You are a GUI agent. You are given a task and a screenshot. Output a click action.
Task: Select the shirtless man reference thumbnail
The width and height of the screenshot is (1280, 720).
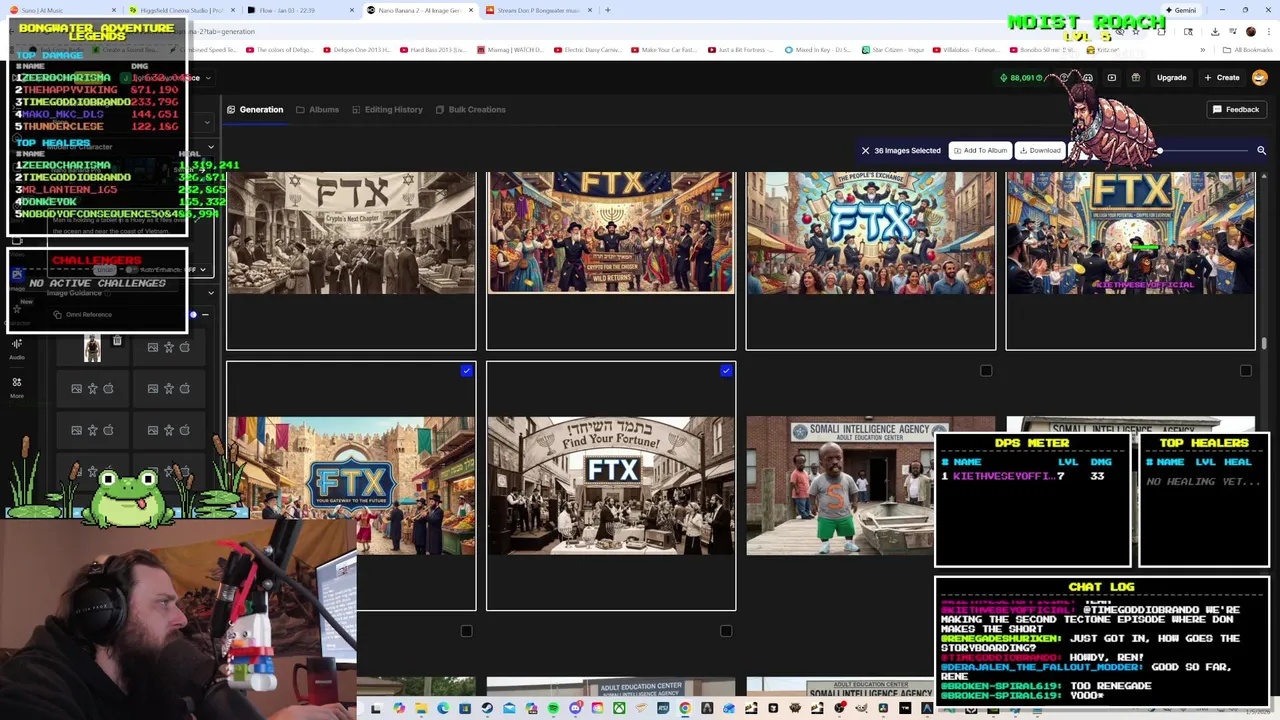pyautogui.click(x=92, y=347)
